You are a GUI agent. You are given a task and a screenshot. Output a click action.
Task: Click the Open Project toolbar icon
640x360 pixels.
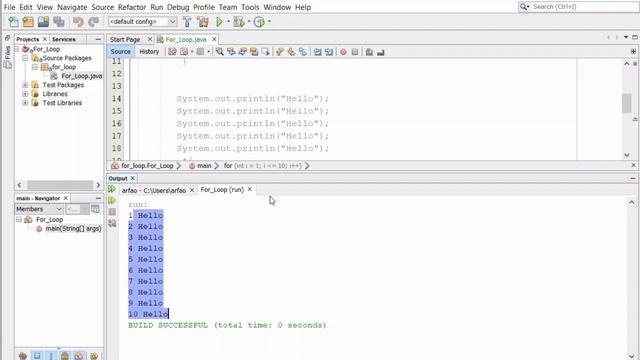point(43,22)
